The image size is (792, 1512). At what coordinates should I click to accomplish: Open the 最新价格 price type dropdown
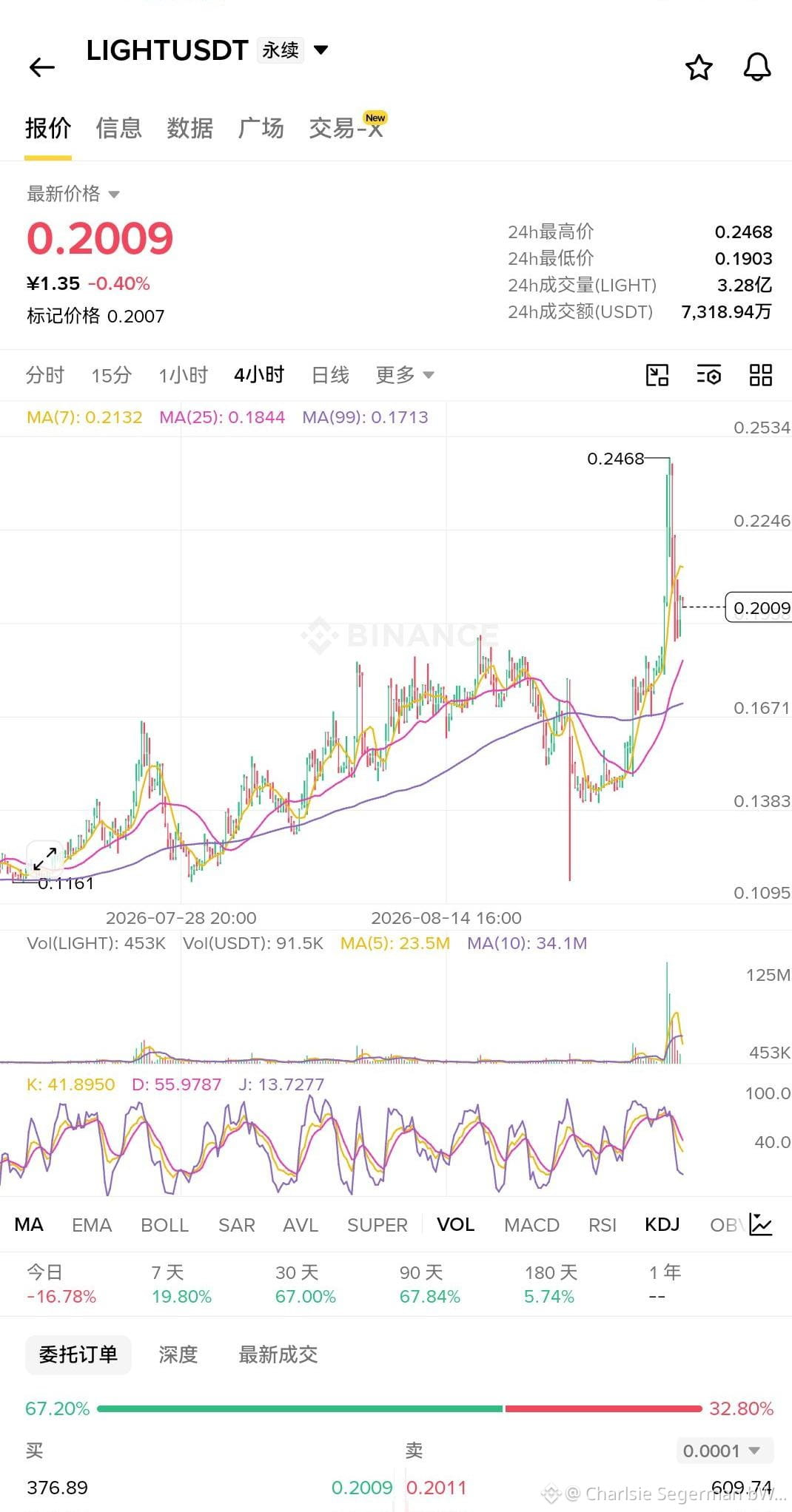pyautogui.click(x=73, y=194)
